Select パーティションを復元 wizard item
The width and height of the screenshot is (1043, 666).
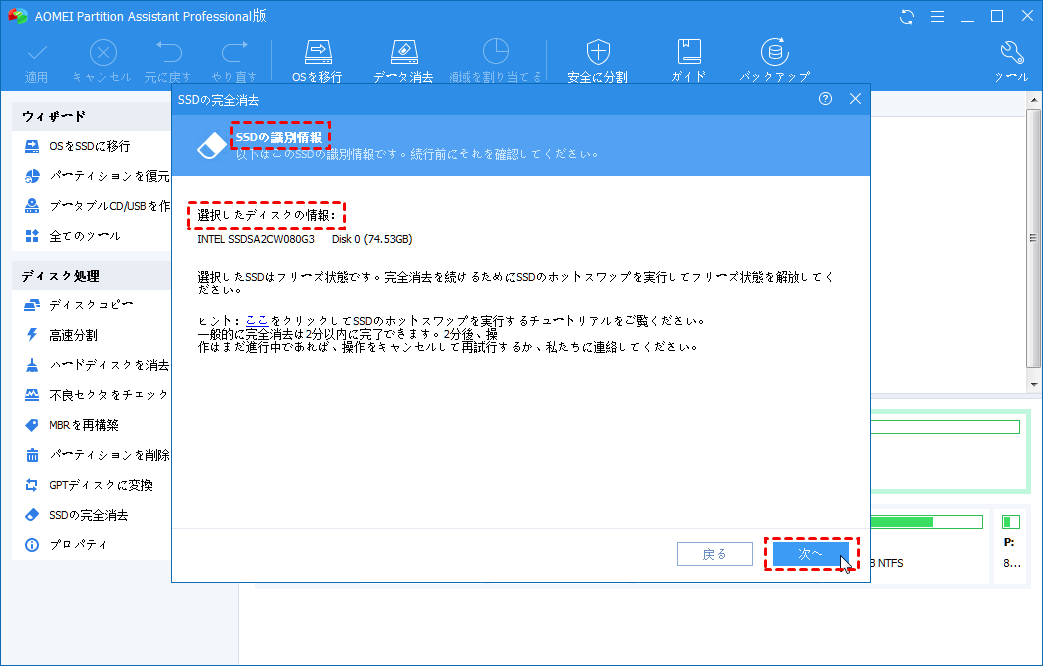coord(96,176)
